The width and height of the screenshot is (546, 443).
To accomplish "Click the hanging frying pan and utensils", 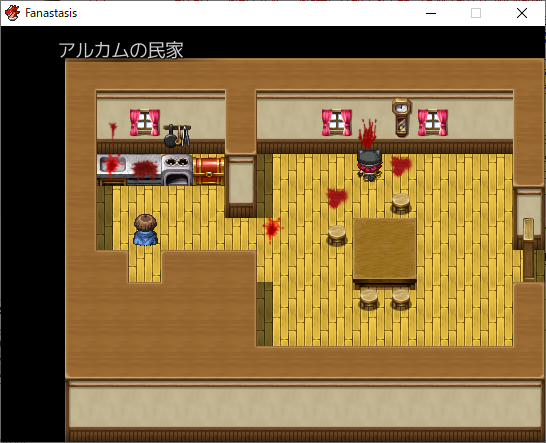I will (177, 136).
